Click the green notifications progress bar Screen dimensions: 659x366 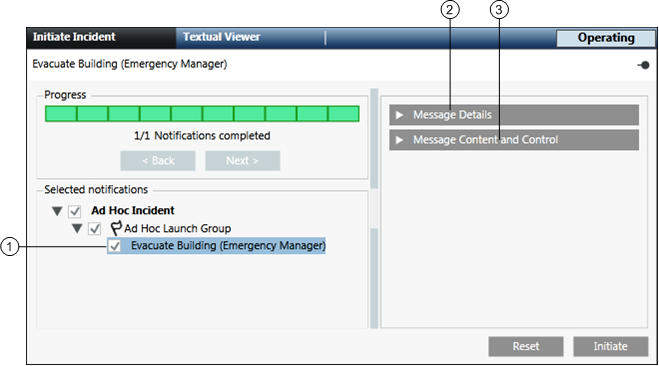click(x=202, y=114)
